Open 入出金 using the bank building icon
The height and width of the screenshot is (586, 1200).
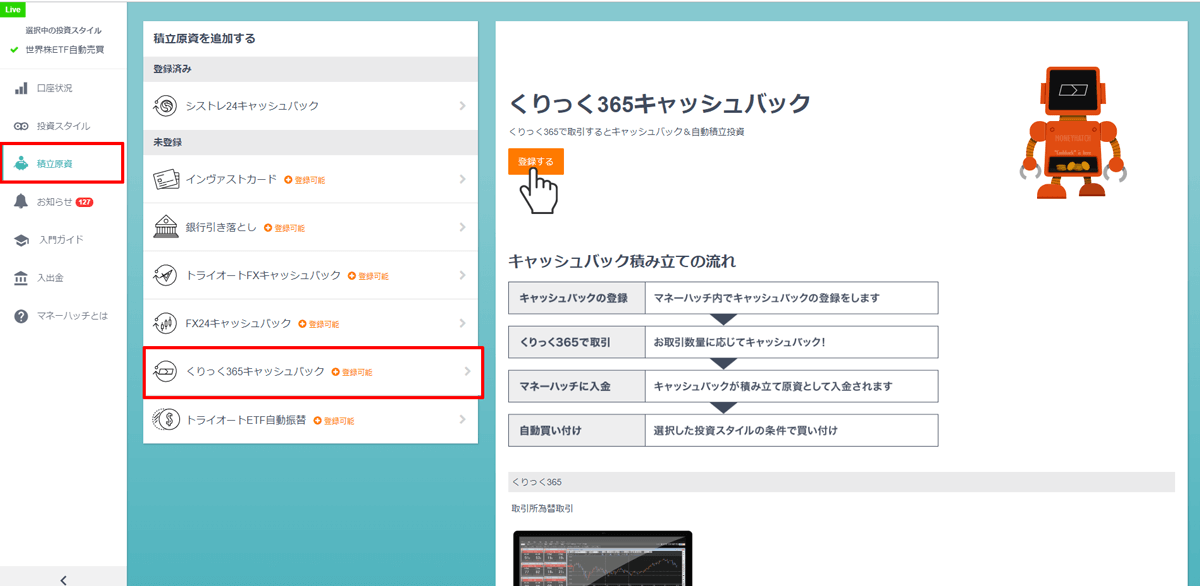(21, 278)
